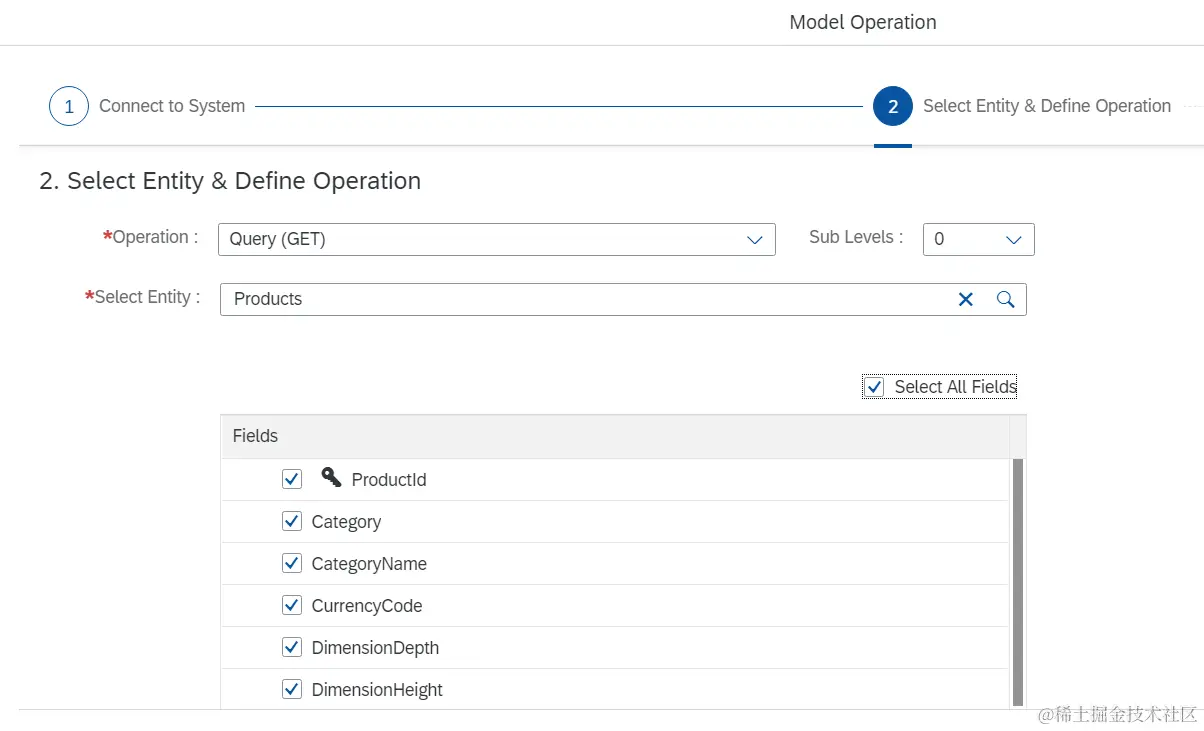
Task: Select the Select Entity & Define Operation step
Action: click(x=1046, y=106)
